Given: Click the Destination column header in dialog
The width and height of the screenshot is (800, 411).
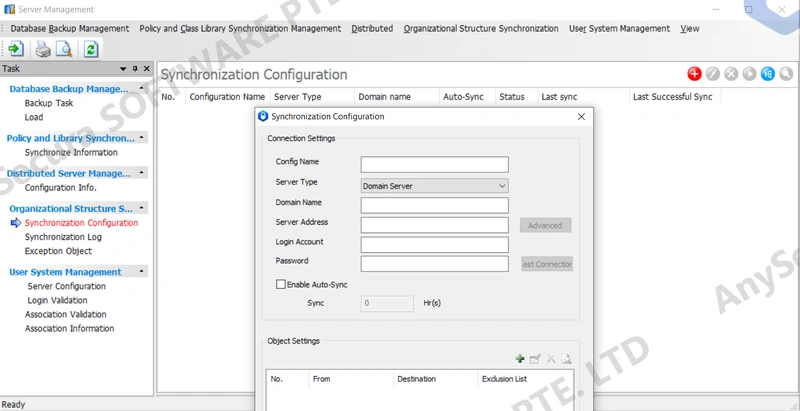Looking at the screenshot, I should pyautogui.click(x=435, y=379).
